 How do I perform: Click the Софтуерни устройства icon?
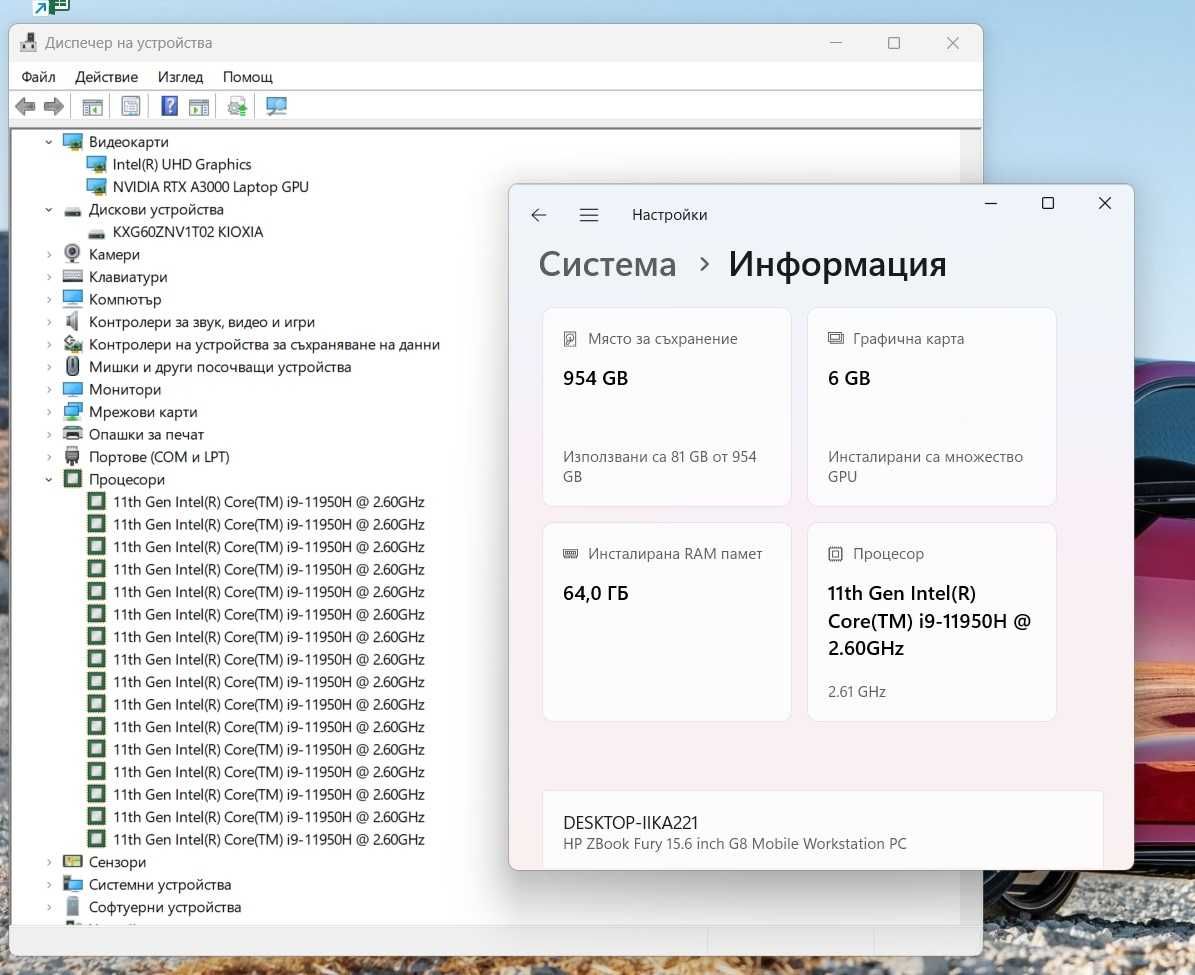tap(72, 906)
